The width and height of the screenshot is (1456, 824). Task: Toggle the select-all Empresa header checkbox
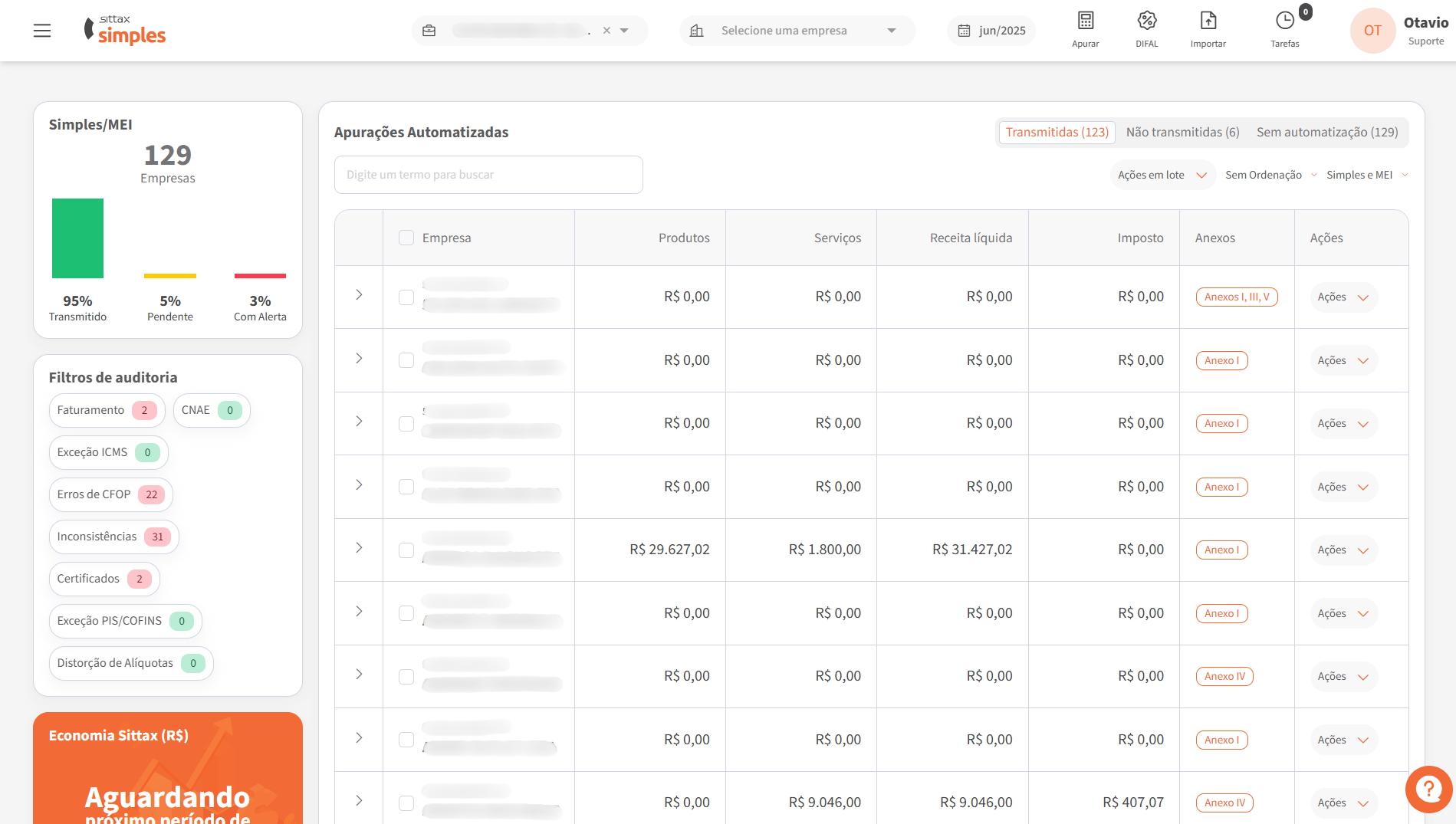pyautogui.click(x=406, y=238)
